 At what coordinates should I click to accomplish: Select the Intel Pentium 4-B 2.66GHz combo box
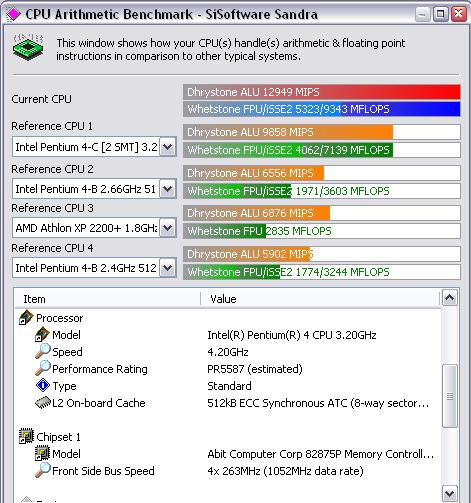coord(94,189)
